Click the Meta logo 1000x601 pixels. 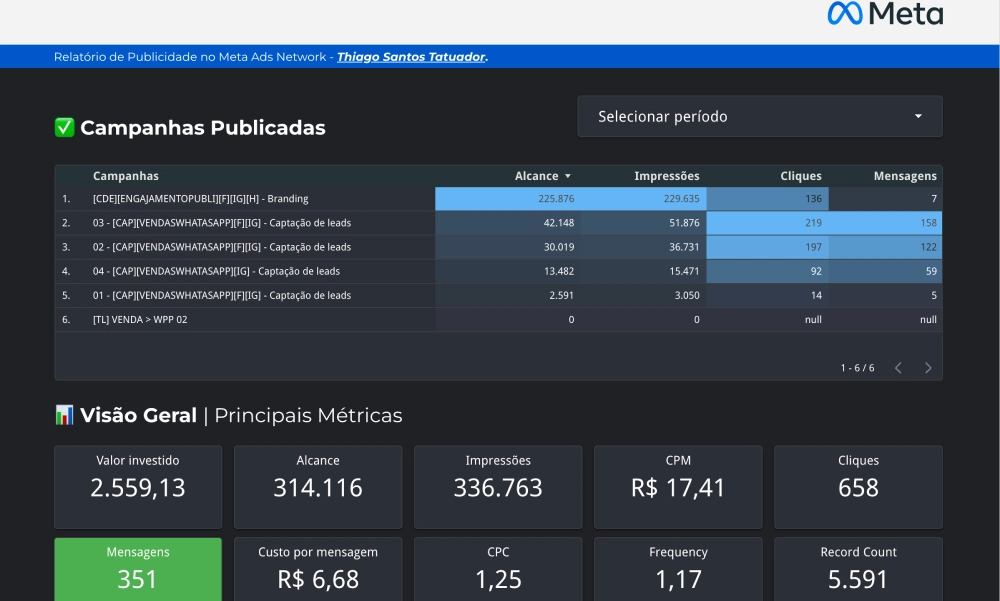885,14
